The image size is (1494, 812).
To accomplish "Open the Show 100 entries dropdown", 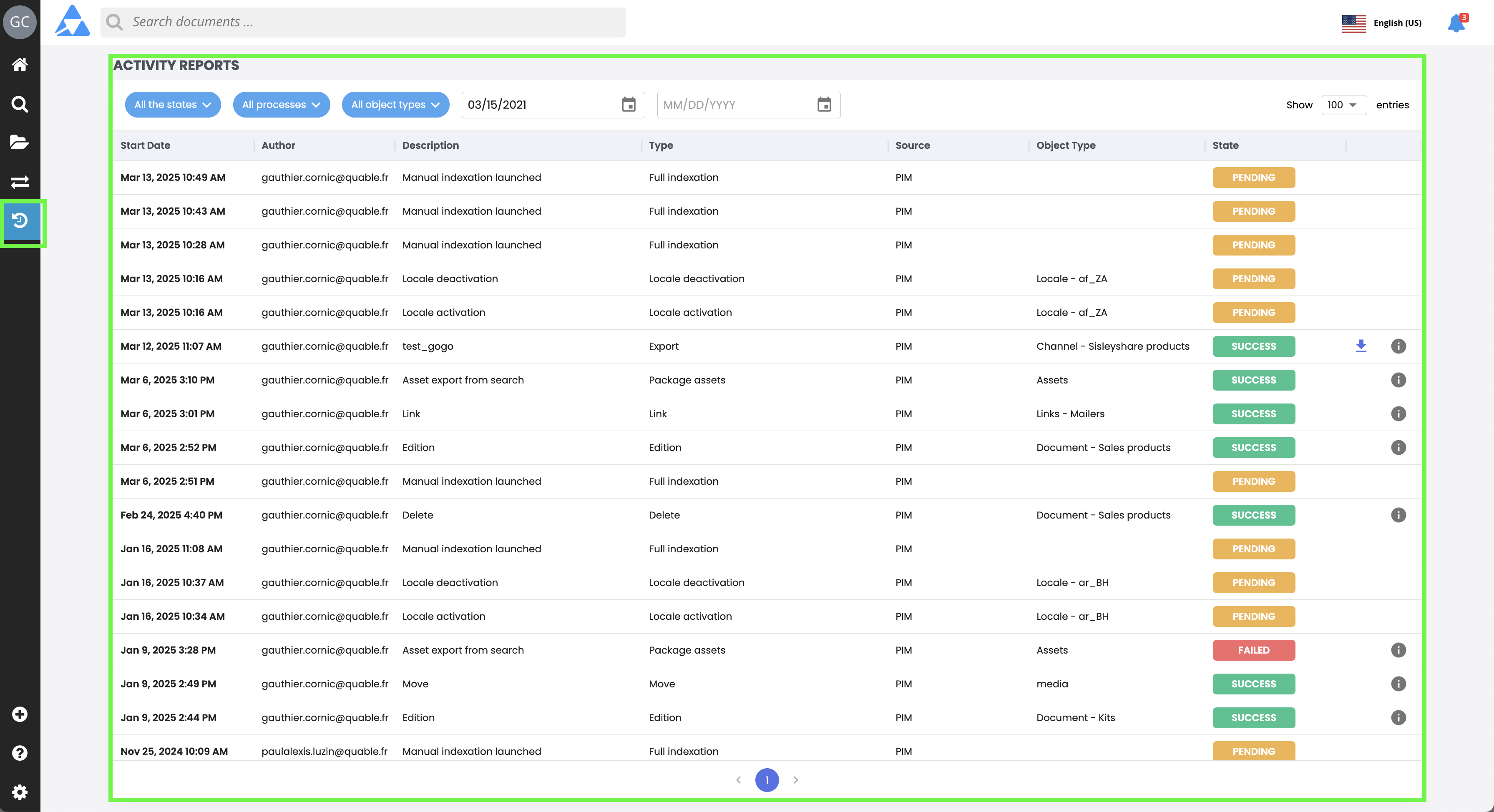I will [1343, 105].
